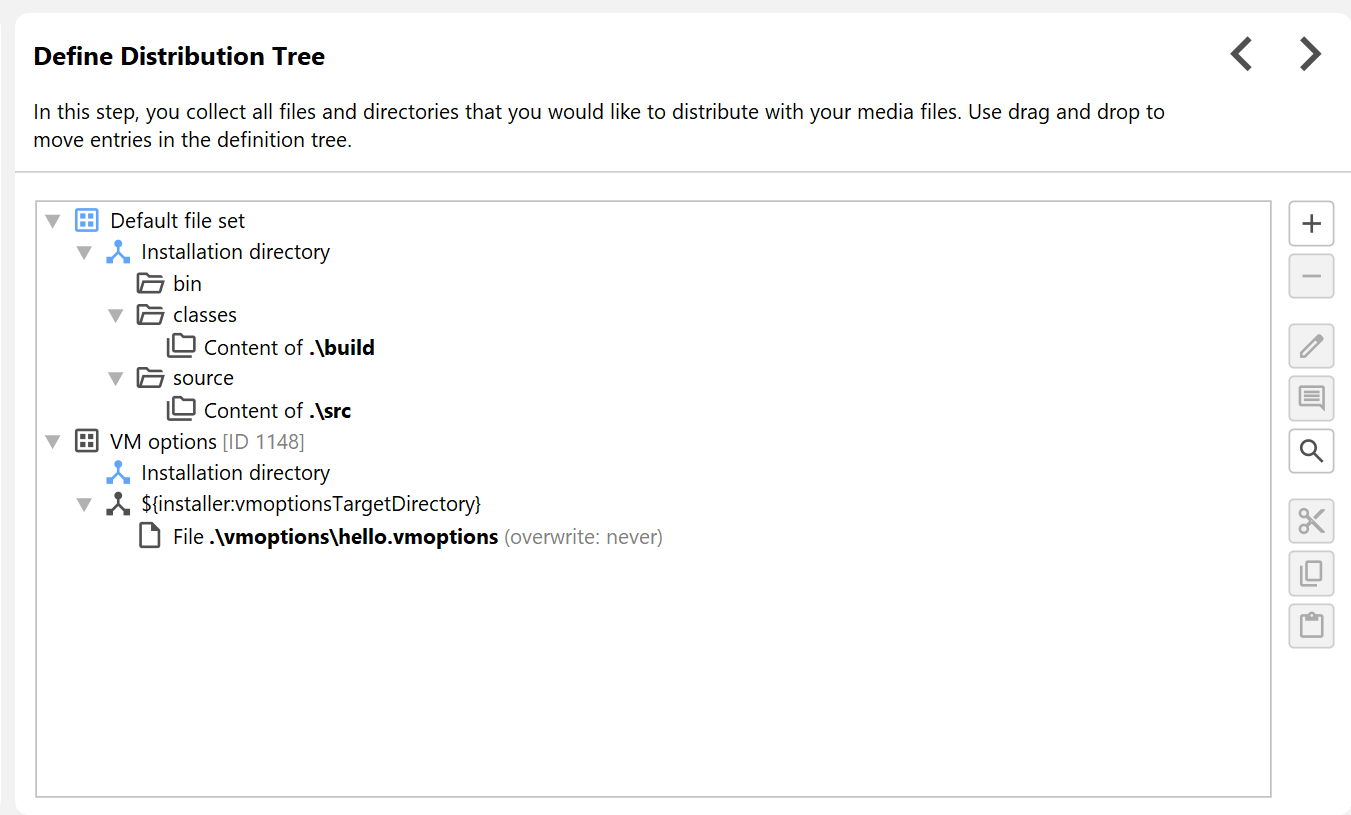Viewport: 1351px width, 815px height.
Task: Select Installation directory under VM options
Action: tap(235, 473)
